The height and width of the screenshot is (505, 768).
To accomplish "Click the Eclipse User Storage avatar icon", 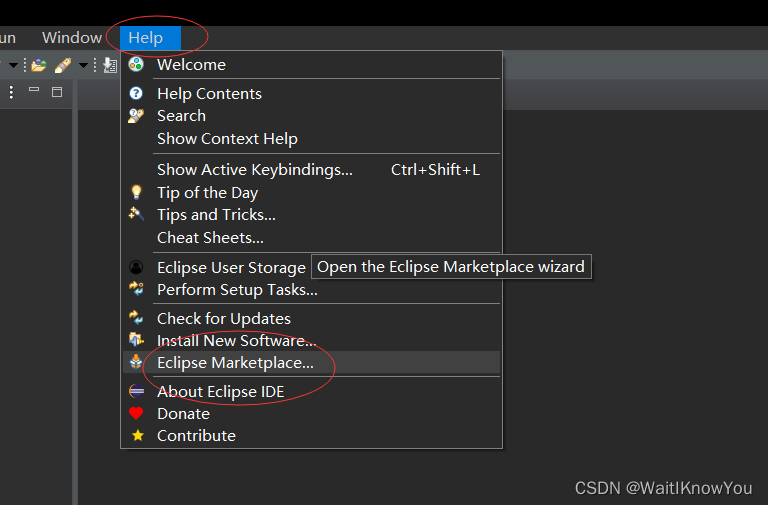I will pos(136,267).
